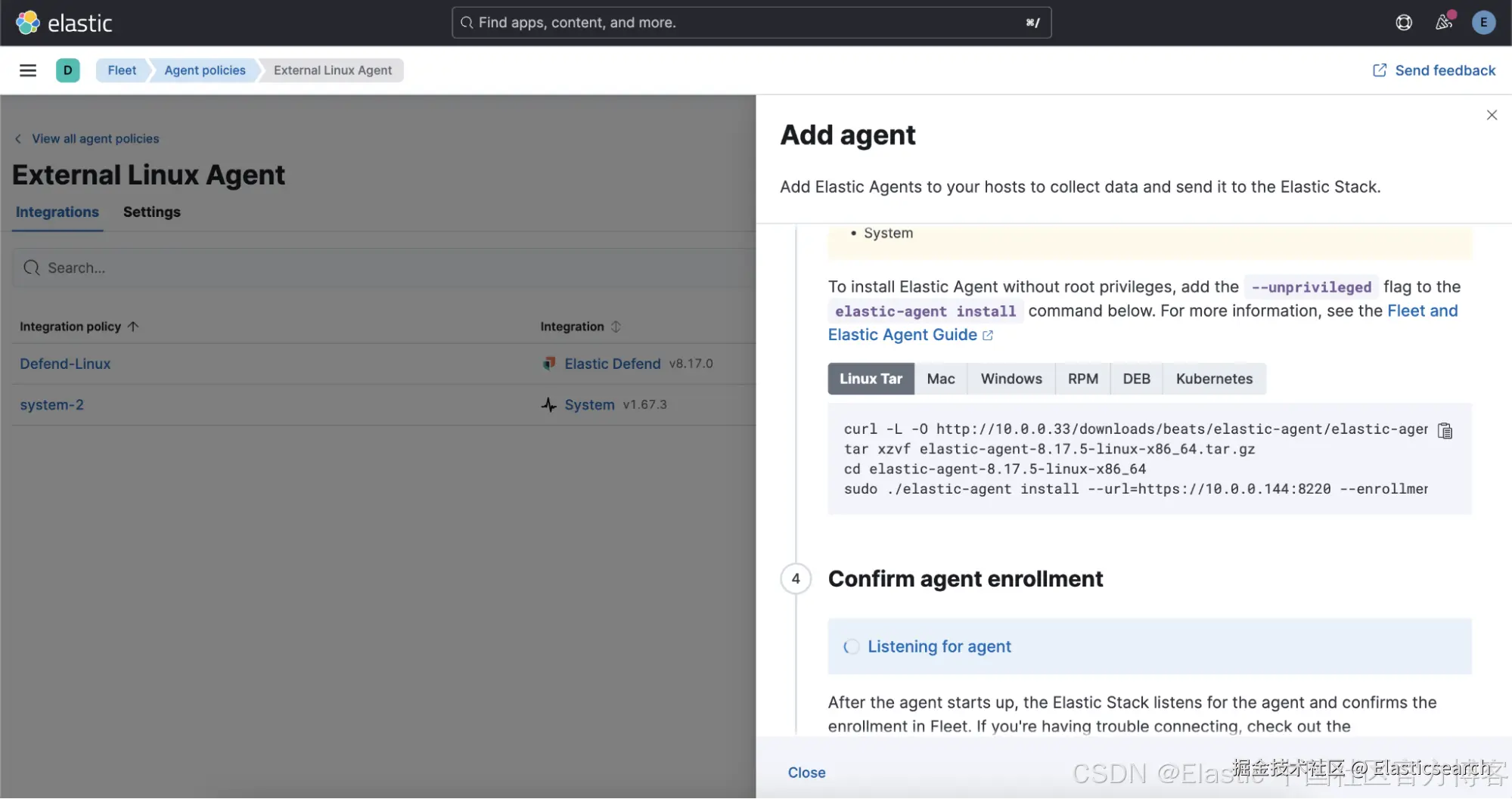This screenshot has width=1512, height=799.
Task: Click the search magnifier icon in integrations search
Action: [x=31, y=268]
